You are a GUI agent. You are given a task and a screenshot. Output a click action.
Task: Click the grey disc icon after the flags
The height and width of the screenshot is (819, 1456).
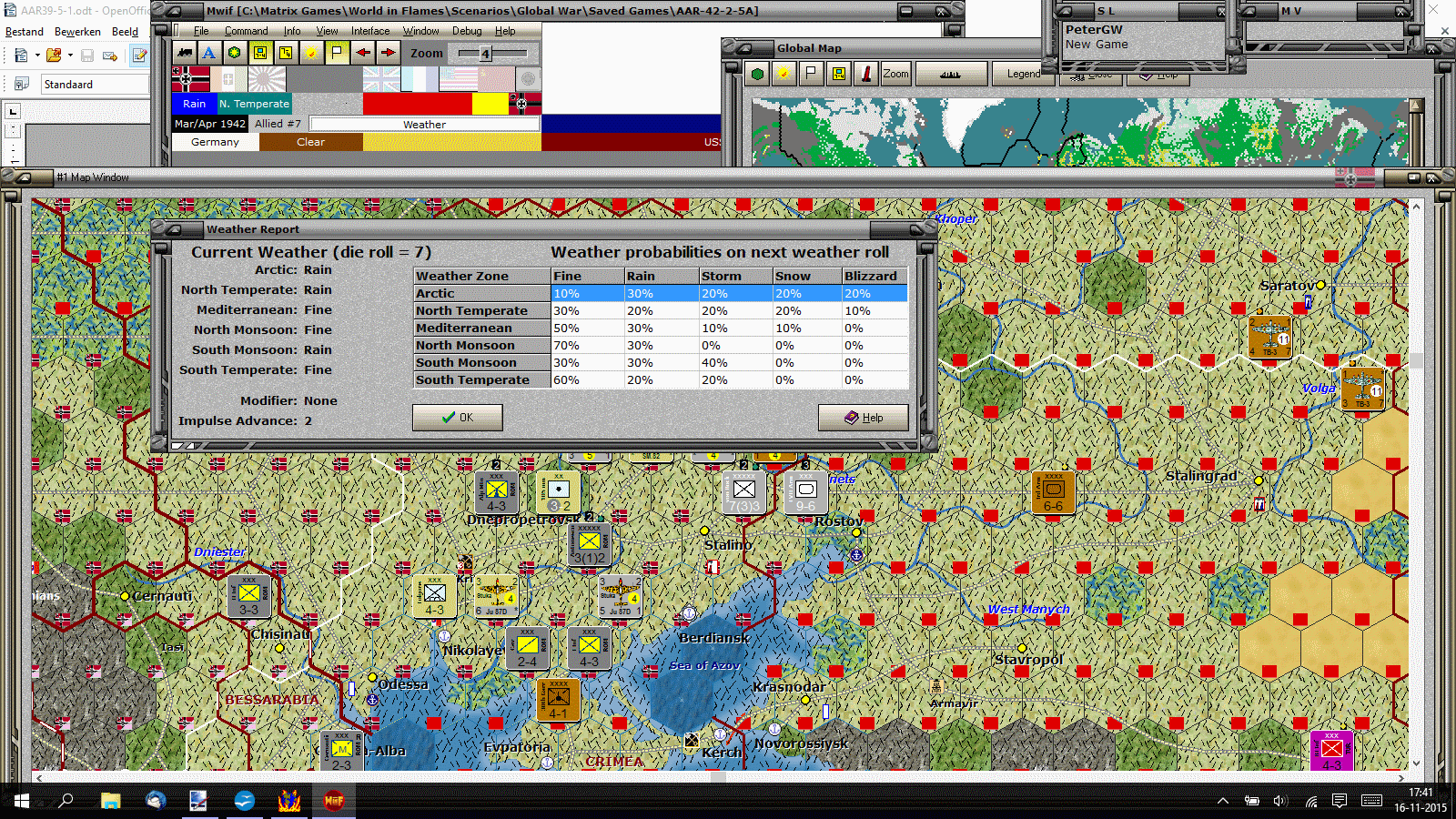pyautogui.click(x=529, y=79)
